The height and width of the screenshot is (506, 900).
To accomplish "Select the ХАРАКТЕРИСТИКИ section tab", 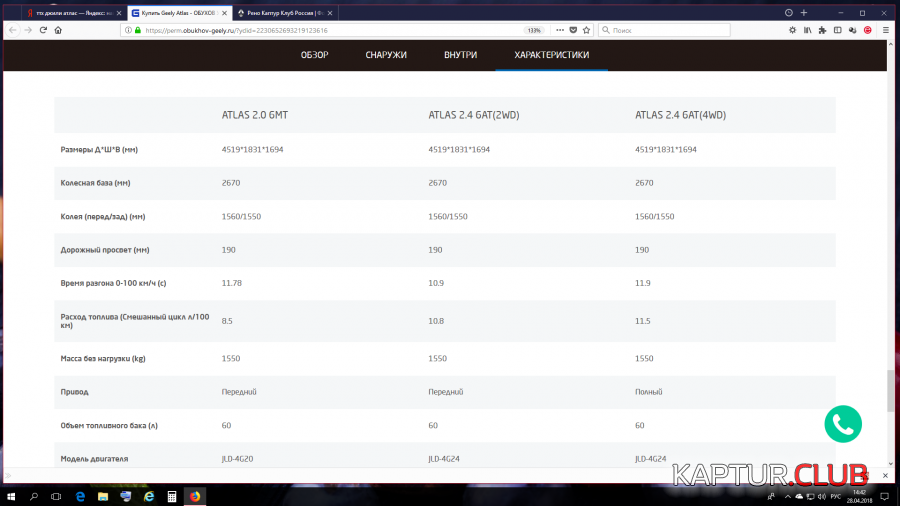I will [x=551, y=55].
